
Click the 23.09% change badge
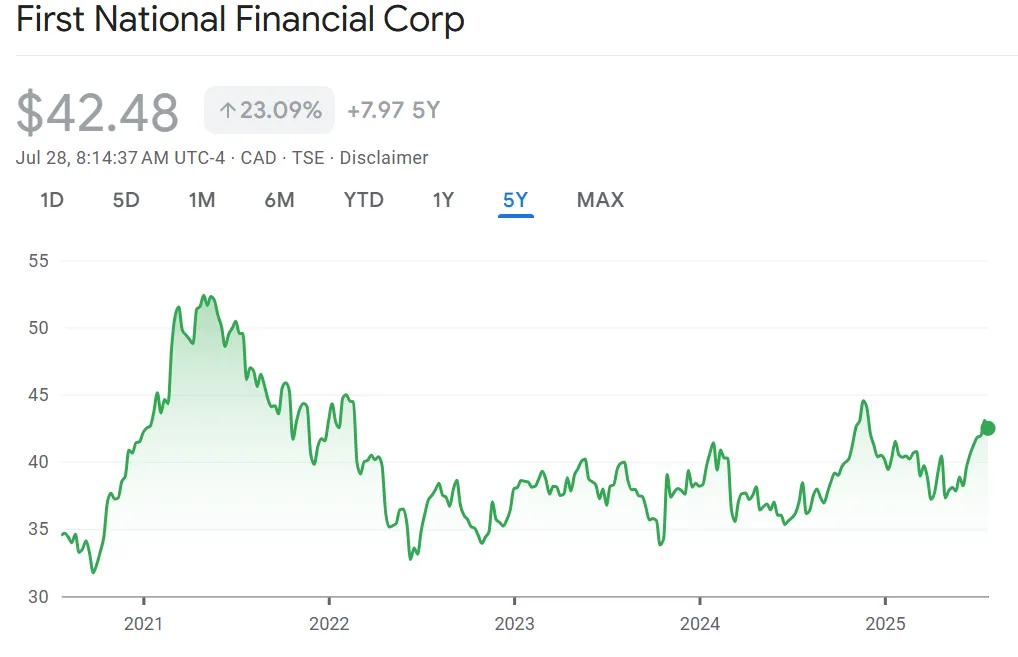pos(270,111)
